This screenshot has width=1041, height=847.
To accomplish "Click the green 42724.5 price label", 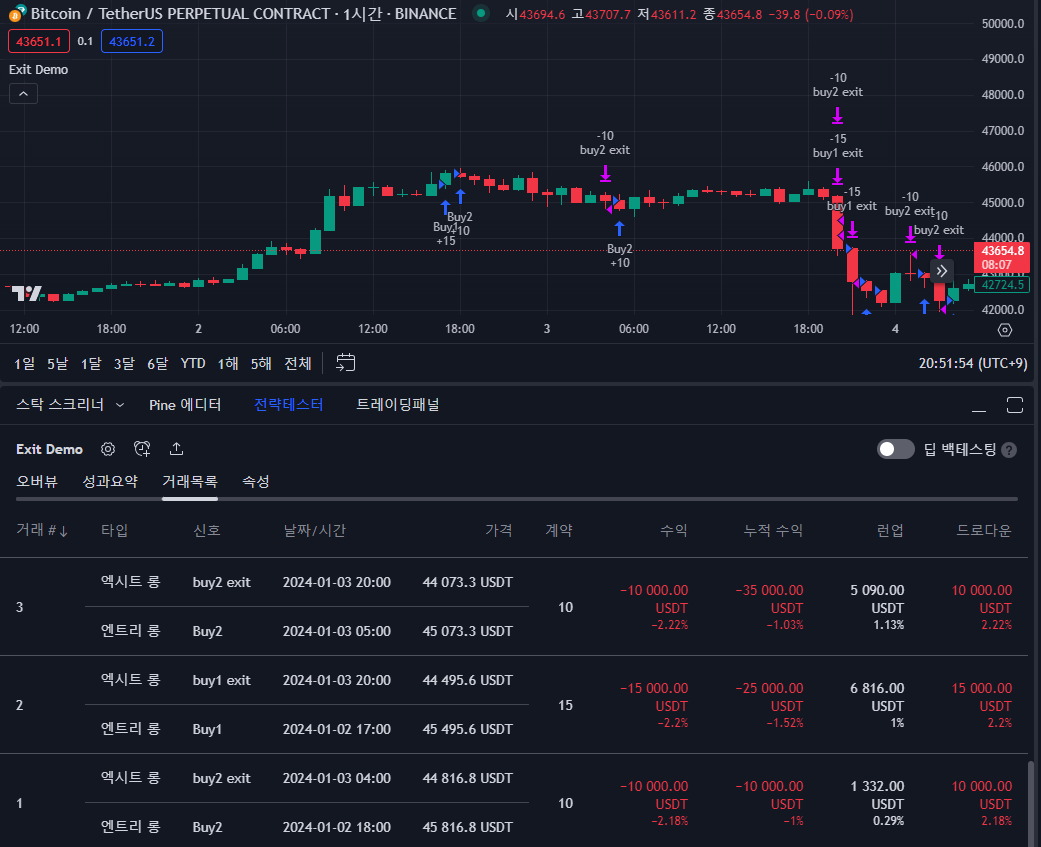I will 1002,285.
